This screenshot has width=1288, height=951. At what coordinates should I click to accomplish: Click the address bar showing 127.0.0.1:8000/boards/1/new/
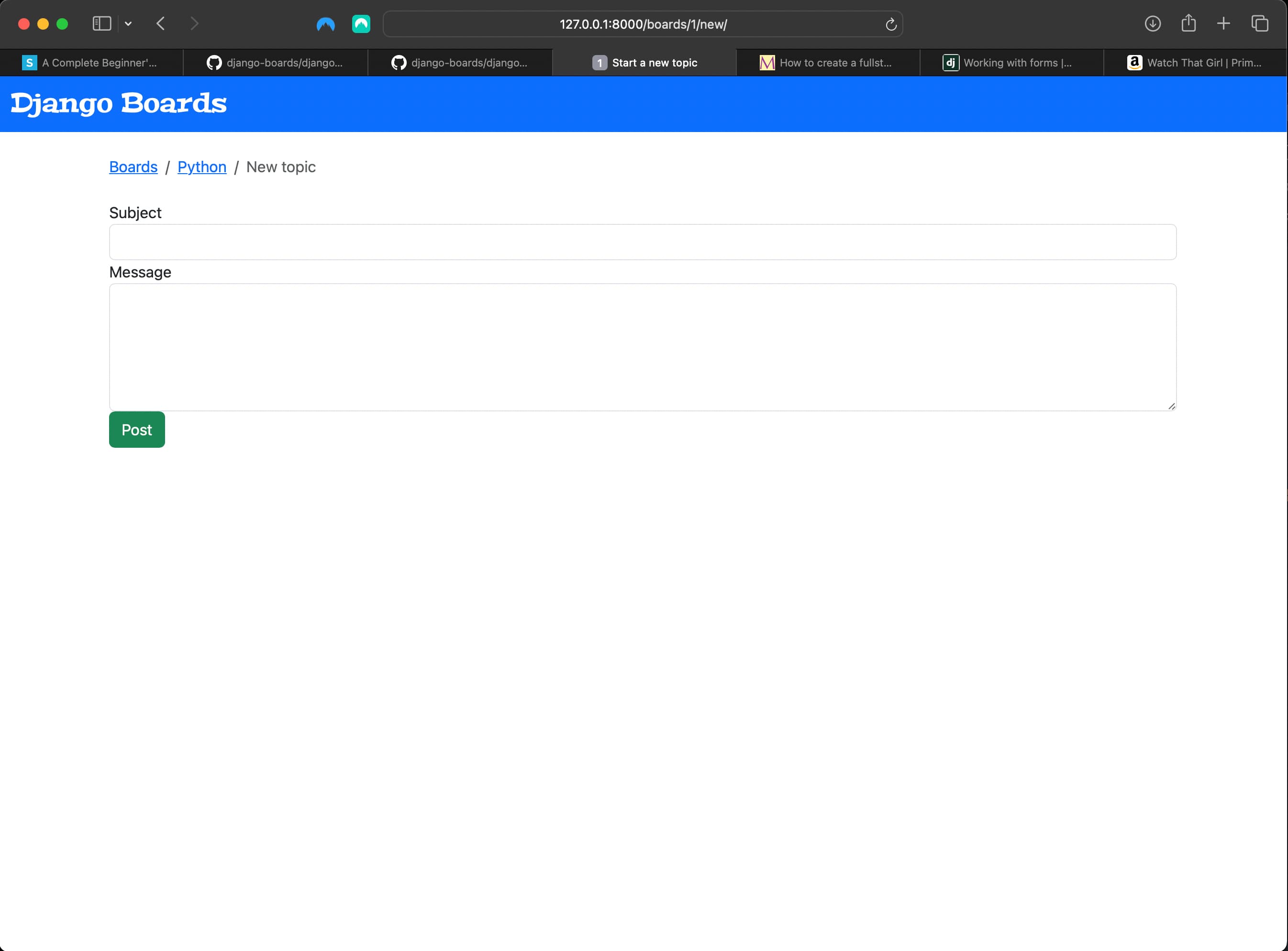point(643,24)
